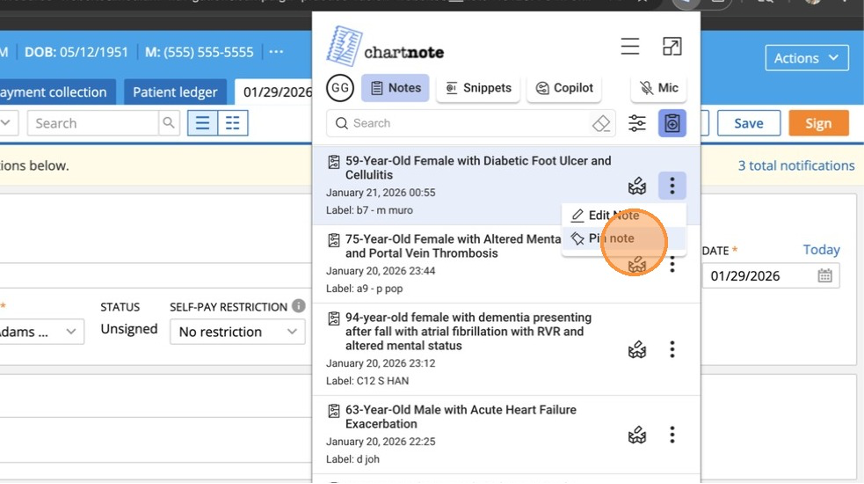The width and height of the screenshot is (864, 484).
Task: Open the chartnote hamburger menu
Action: click(x=630, y=47)
